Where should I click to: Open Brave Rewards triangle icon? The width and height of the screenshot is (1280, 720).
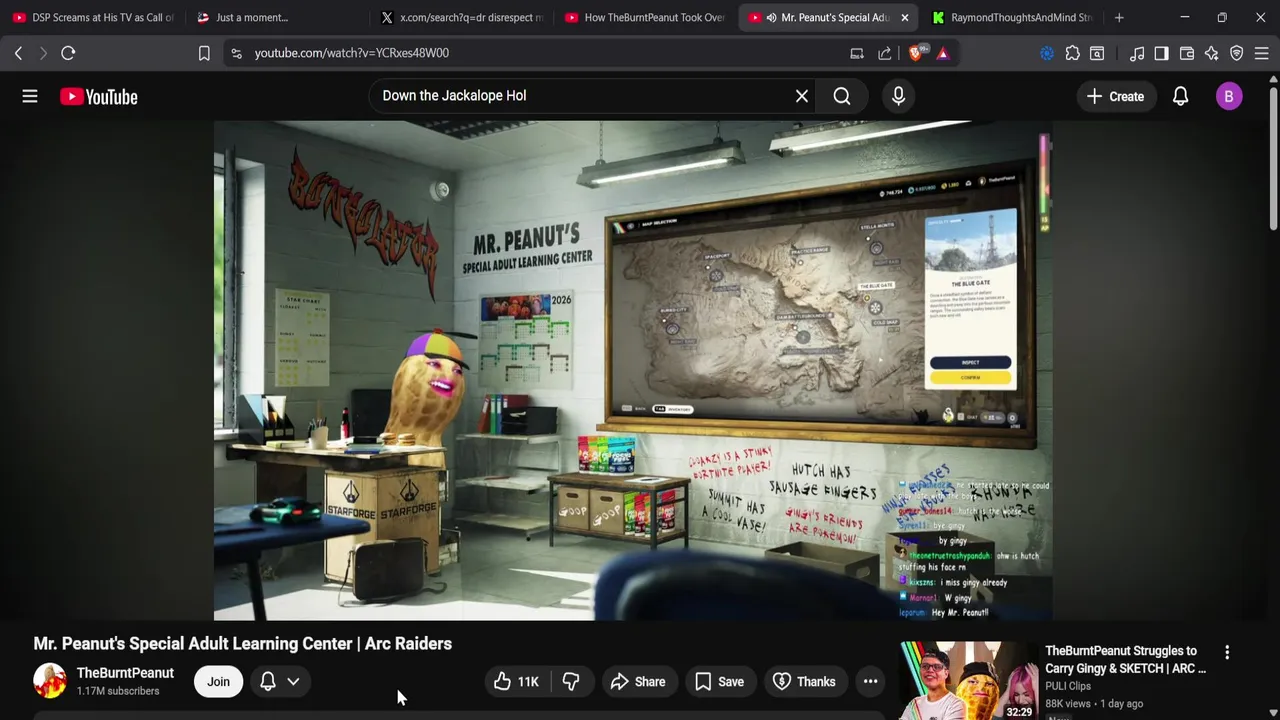[x=942, y=53]
